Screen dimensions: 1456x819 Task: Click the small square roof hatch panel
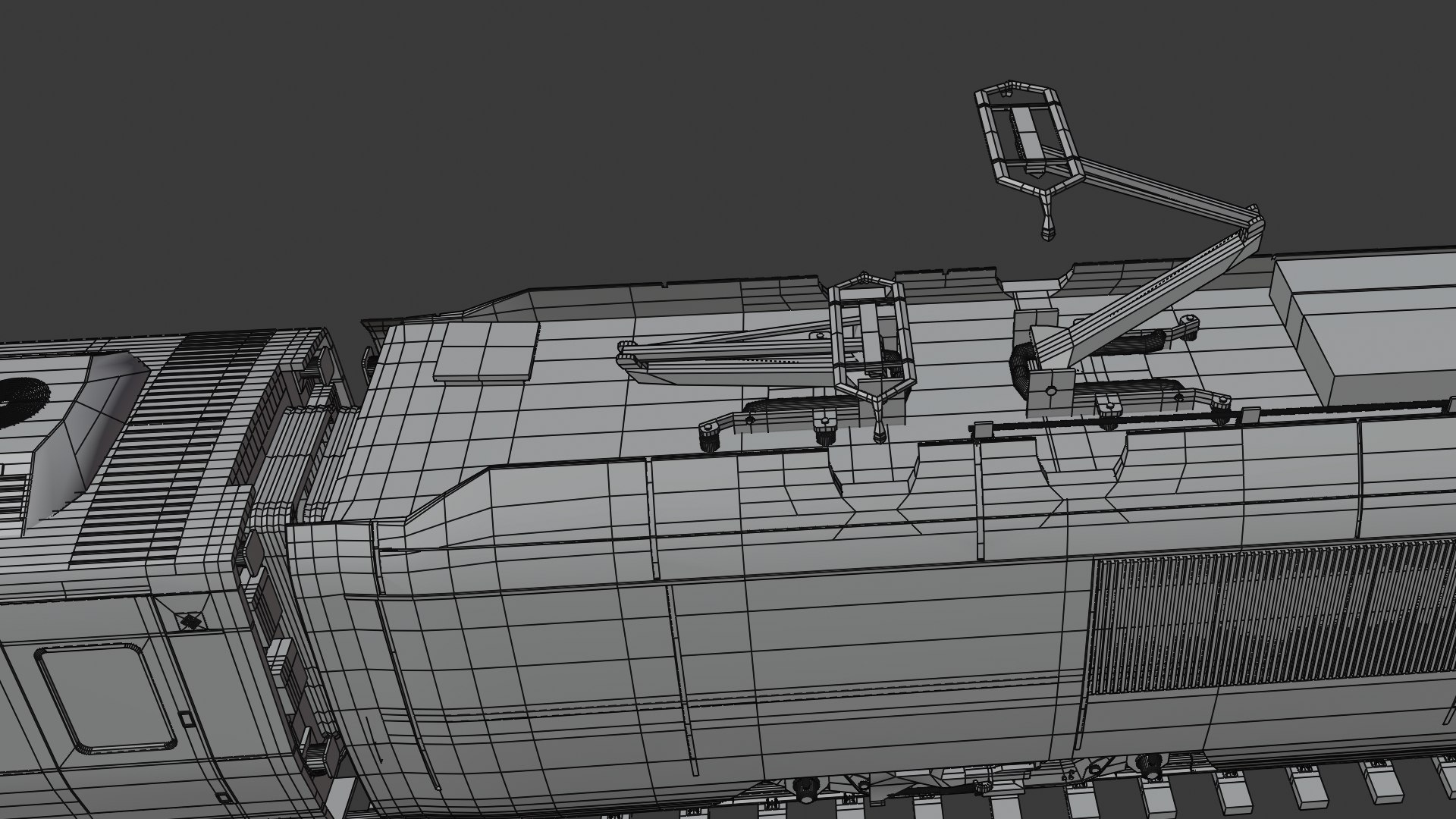(485, 351)
